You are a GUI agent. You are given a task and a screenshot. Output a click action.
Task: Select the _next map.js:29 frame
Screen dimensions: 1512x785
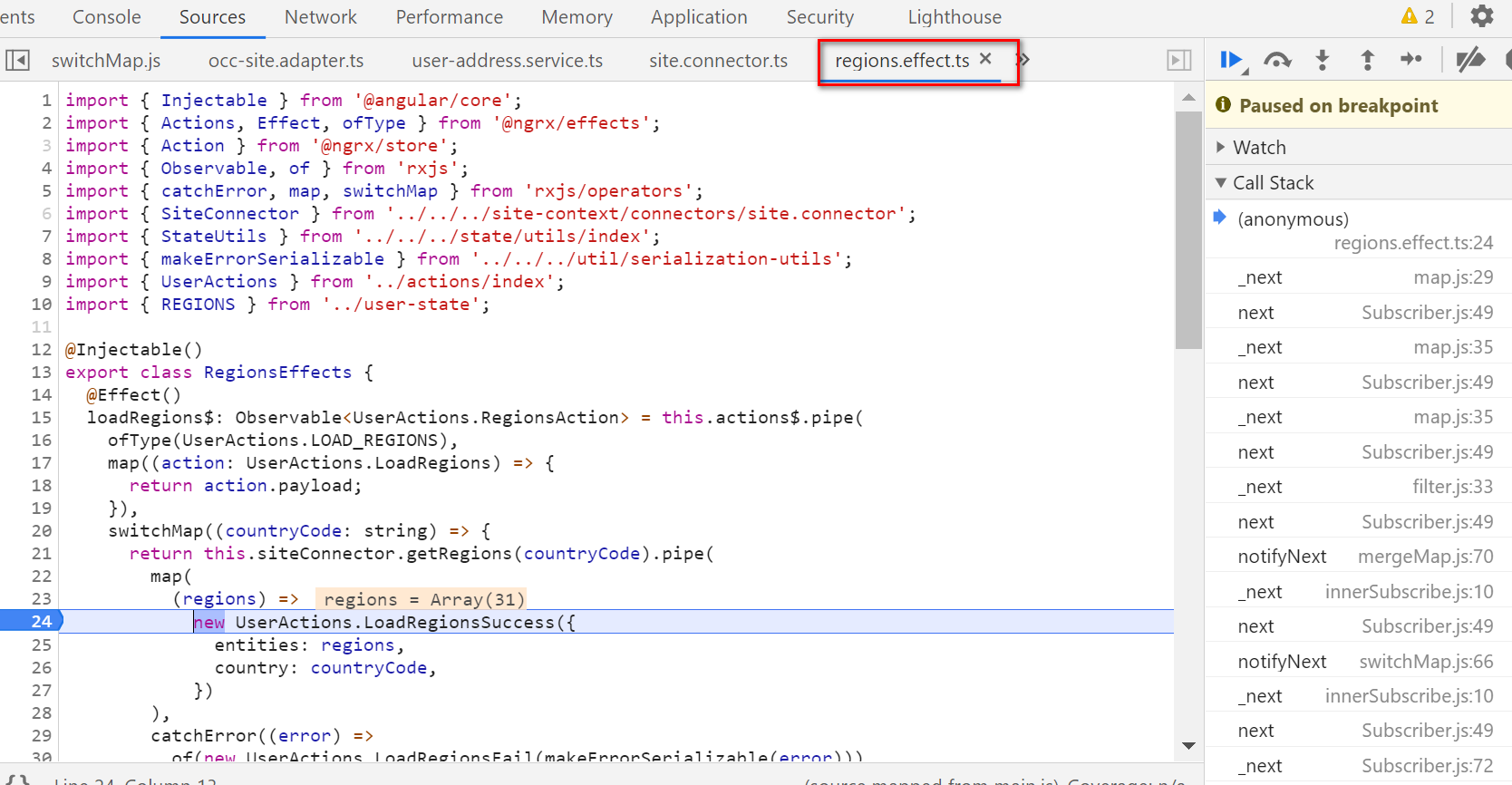click(x=1358, y=277)
